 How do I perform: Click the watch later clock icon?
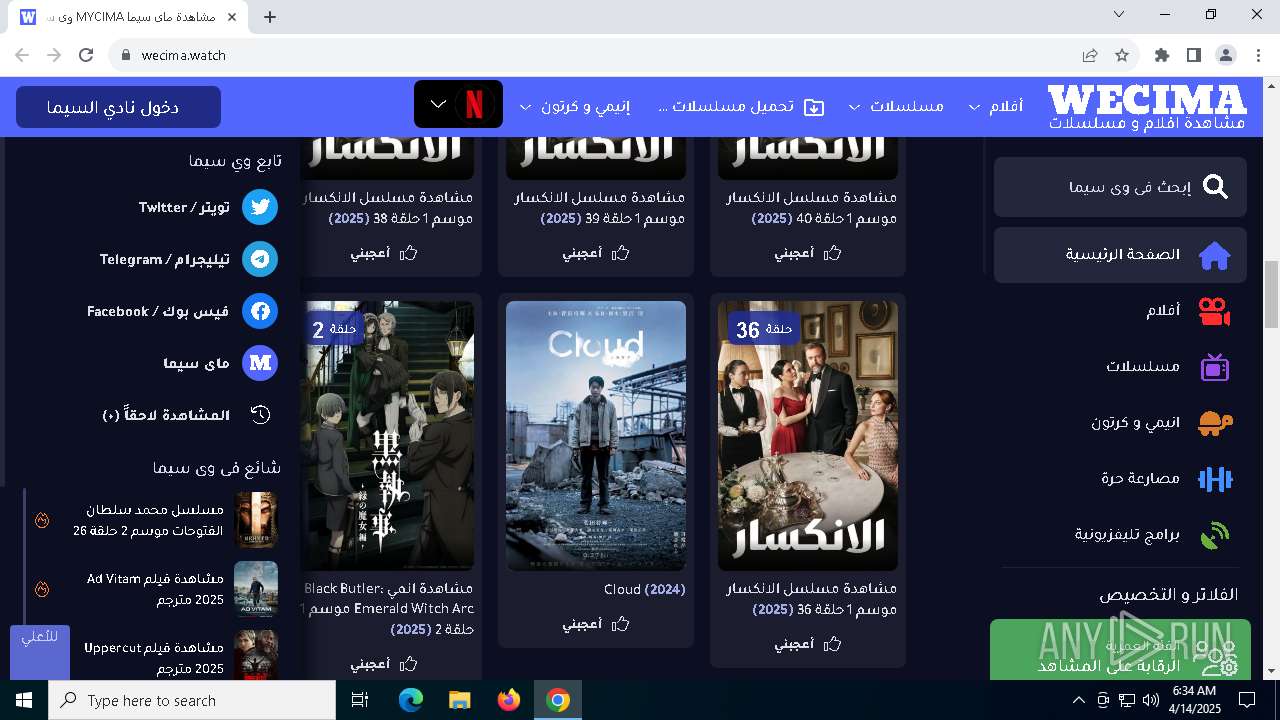(260, 415)
